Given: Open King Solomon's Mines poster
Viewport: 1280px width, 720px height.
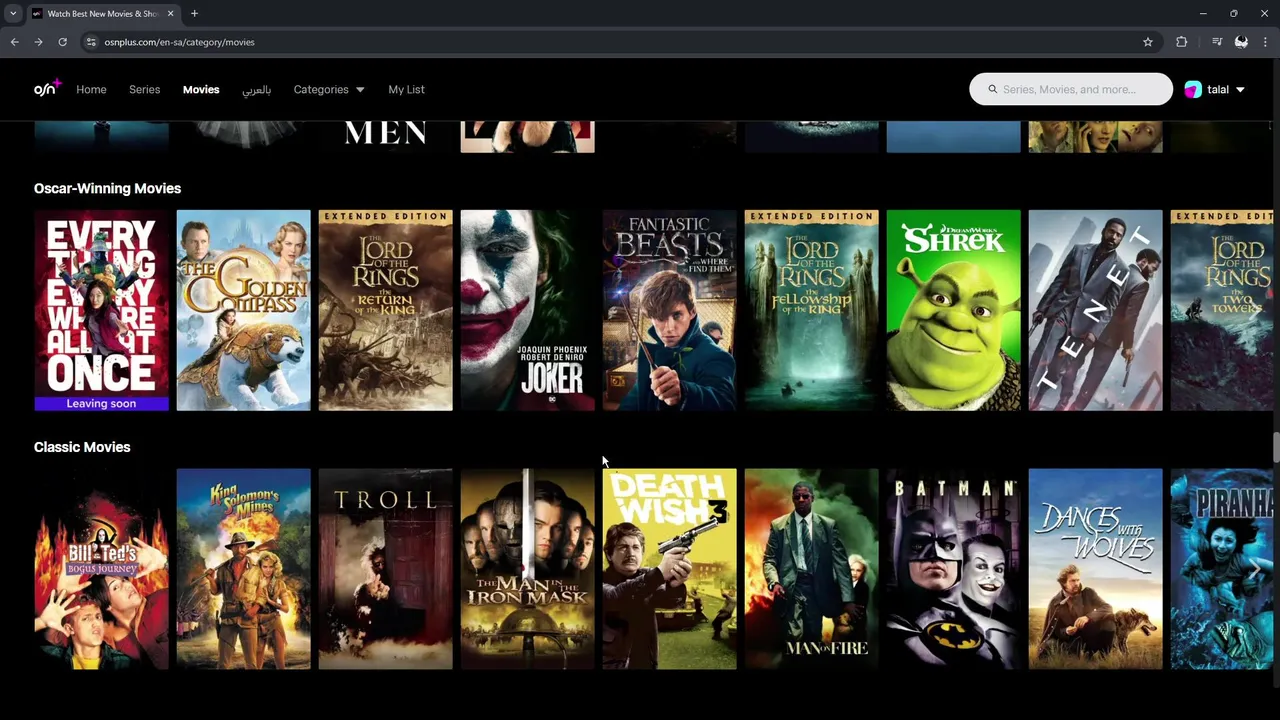Looking at the screenshot, I should point(243,569).
